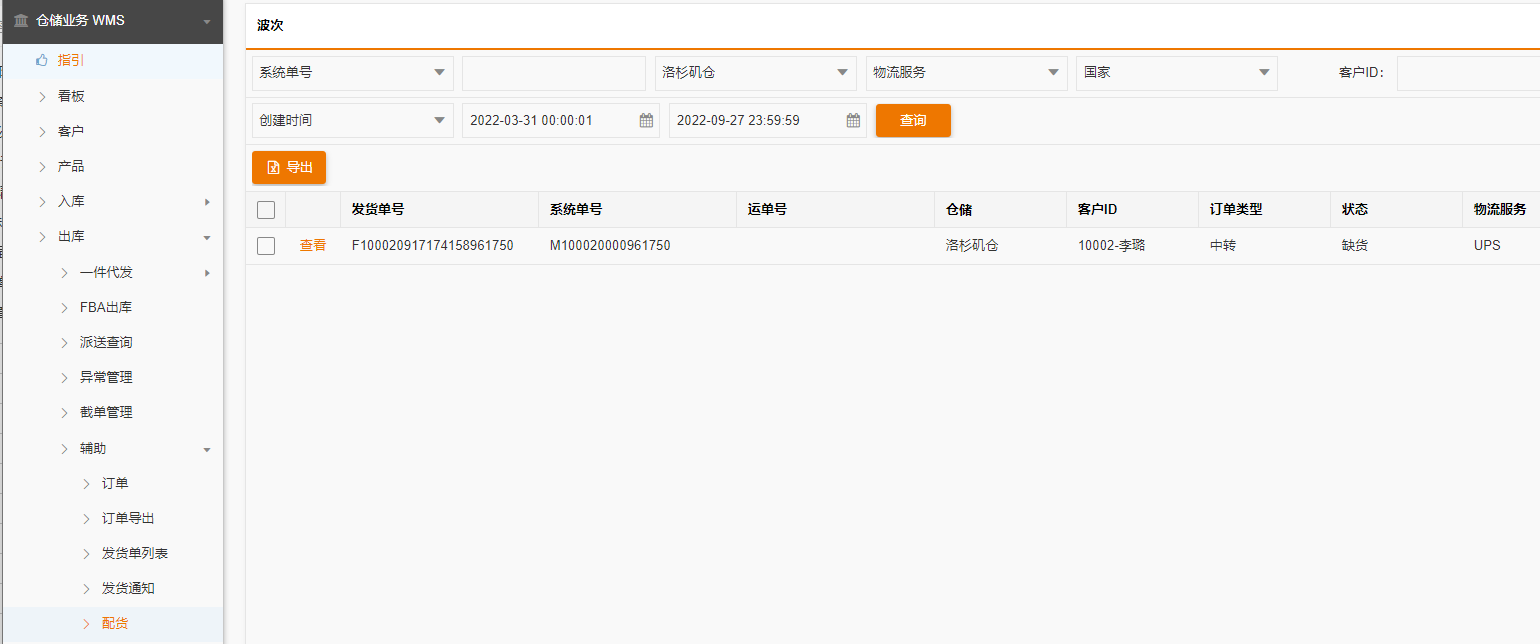Click the thumbs-up icon beside 指引

[42, 60]
